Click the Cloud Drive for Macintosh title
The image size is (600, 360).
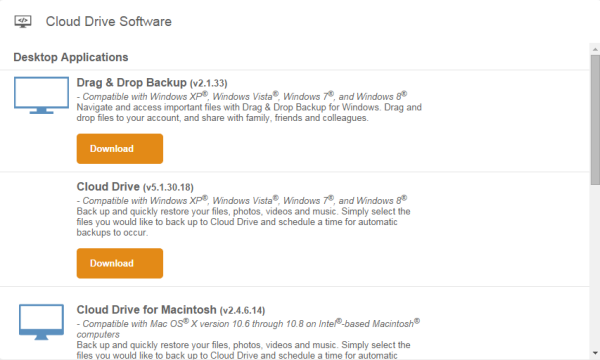[147, 310]
